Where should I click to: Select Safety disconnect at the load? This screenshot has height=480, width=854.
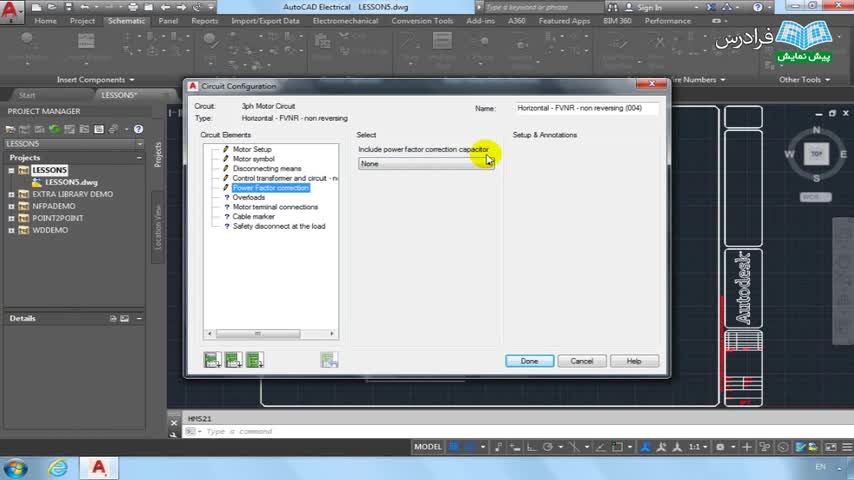(x=279, y=227)
